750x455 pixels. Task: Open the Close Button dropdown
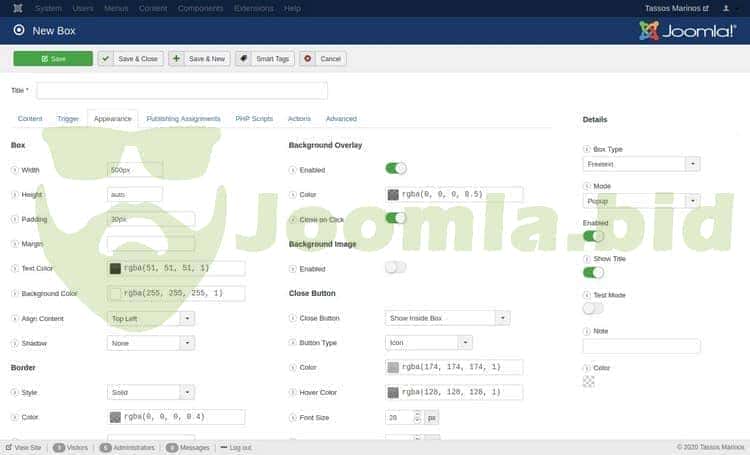(447, 318)
